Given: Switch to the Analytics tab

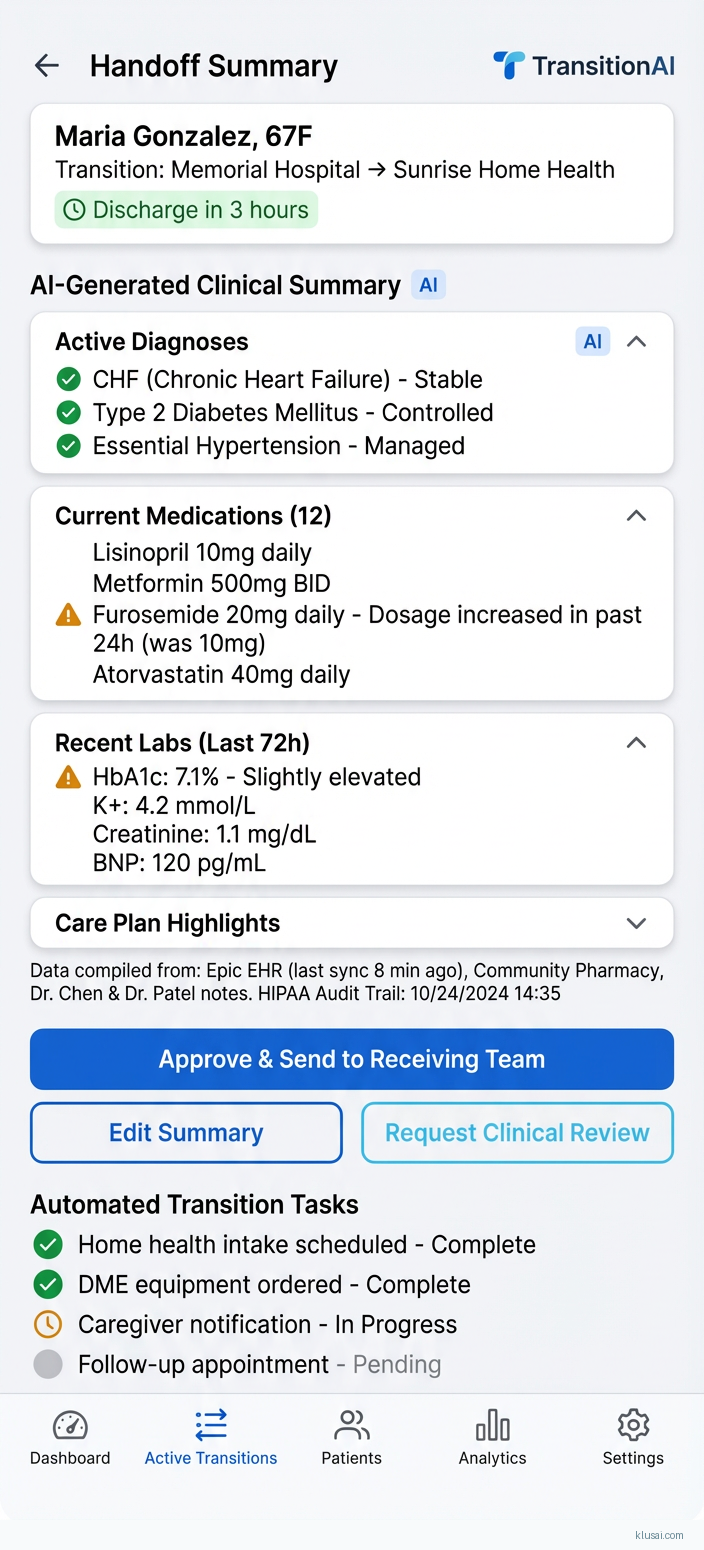Looking at the screenshot, I should (x=492, y=1436).
